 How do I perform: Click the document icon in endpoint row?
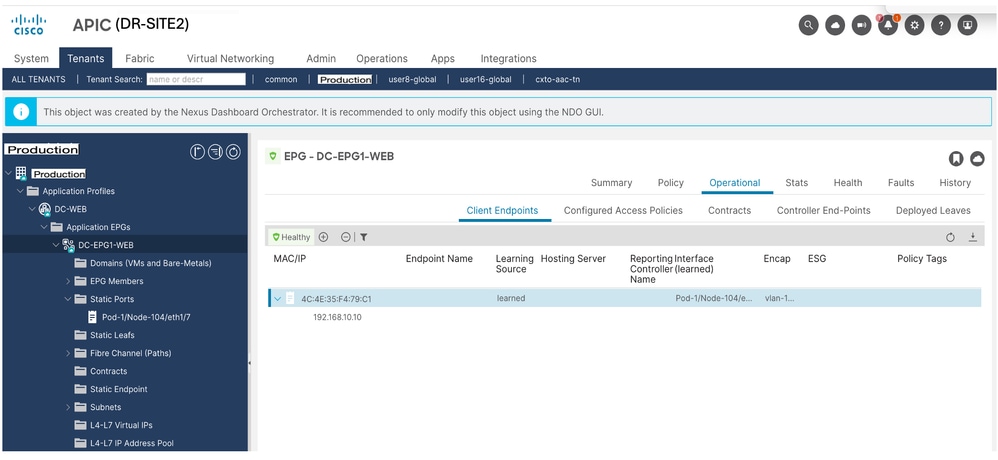coord(290,298)
